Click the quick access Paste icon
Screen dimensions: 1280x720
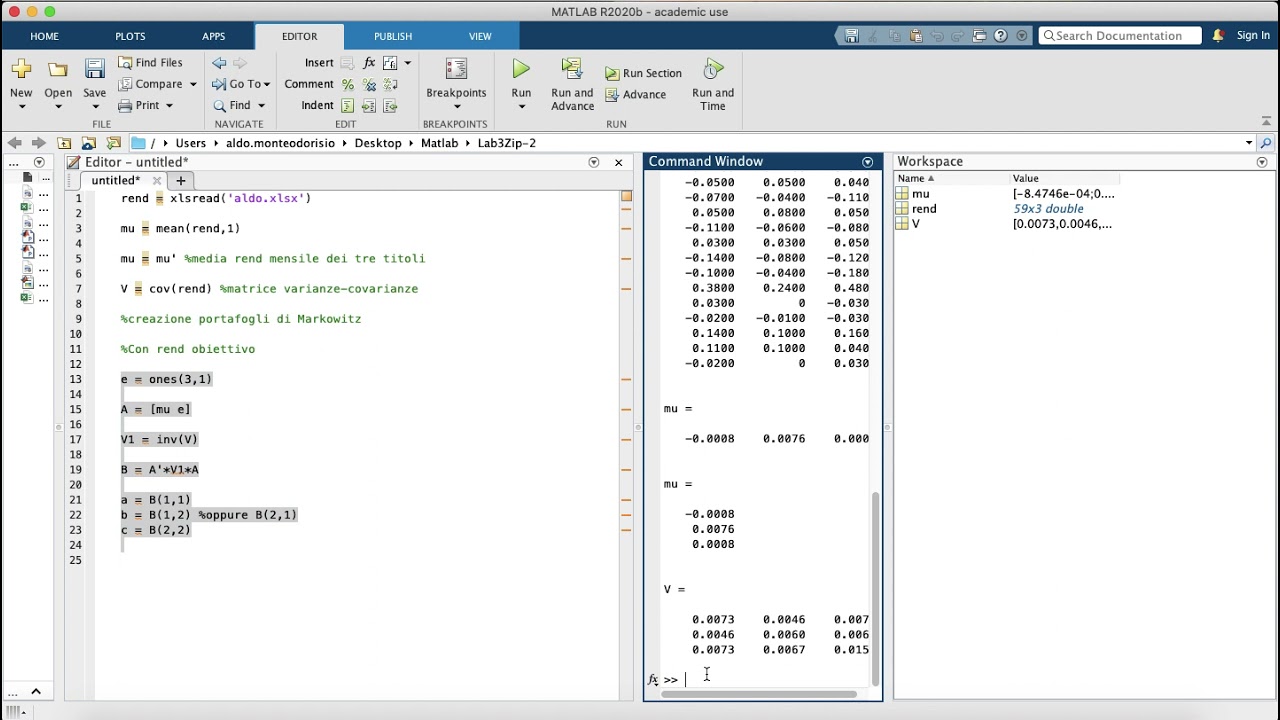[x=915, y=36]
